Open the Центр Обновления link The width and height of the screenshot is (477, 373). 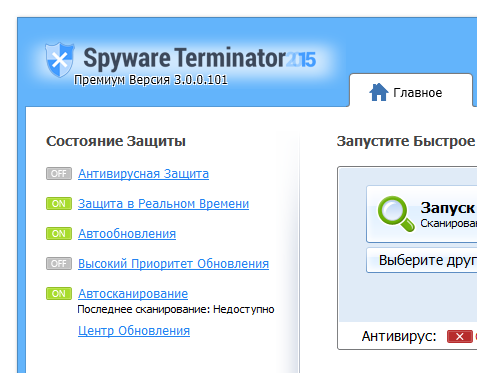[x=134, y=331]
